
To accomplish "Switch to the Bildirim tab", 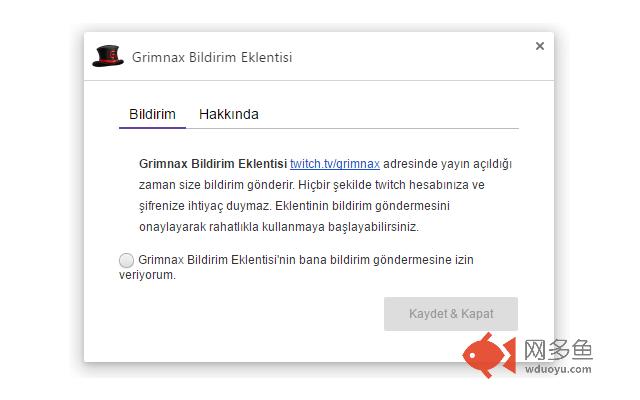I will click(x=152, y=114).
